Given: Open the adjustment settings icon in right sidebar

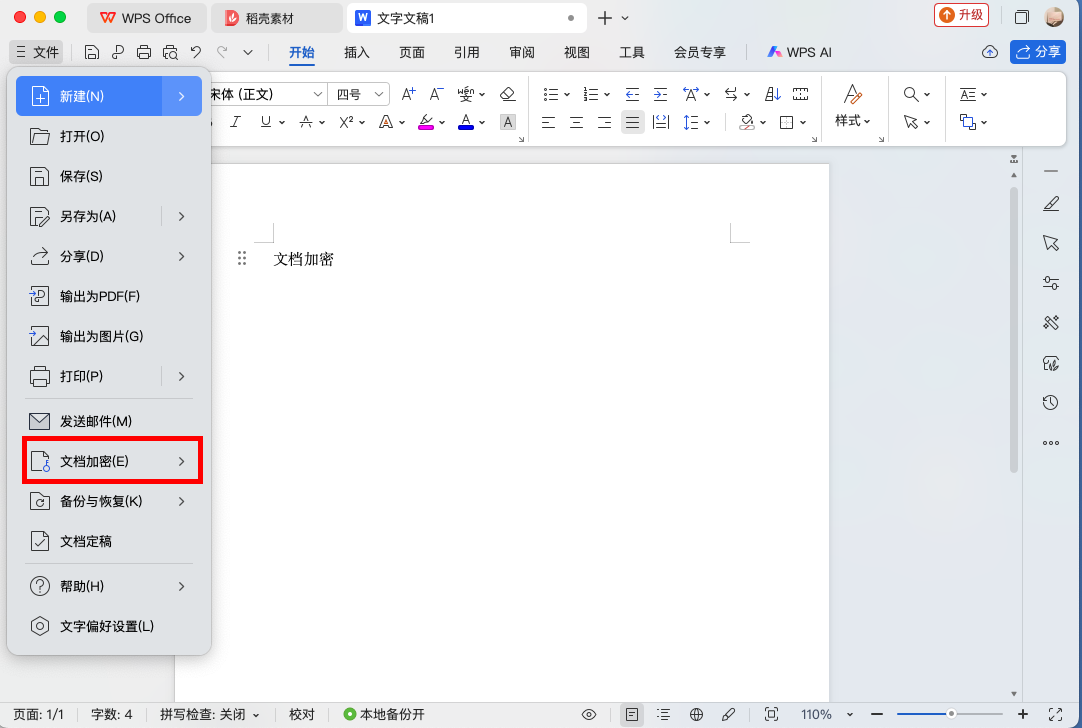Looking at the screenshot, I should coord(1051,283).
